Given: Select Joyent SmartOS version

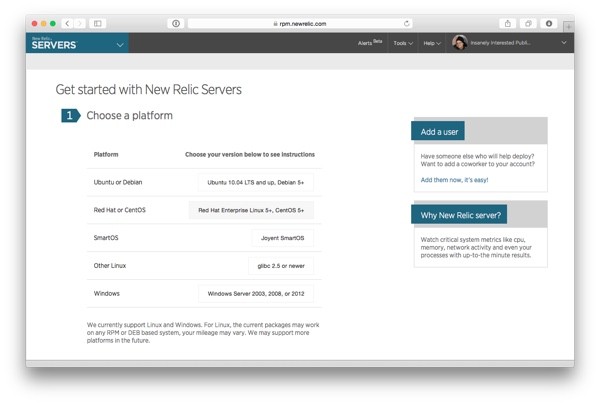Looking at the screenshot, I should click(282, 238).
